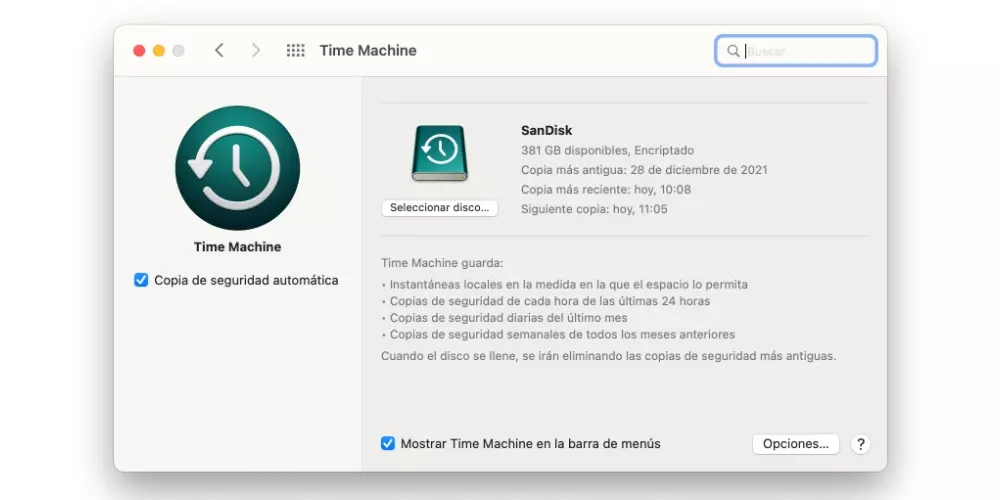This screenshot has height=500, width=1000.
Task: Click the SanDisk backup disk icon
Action: [439, 153]
